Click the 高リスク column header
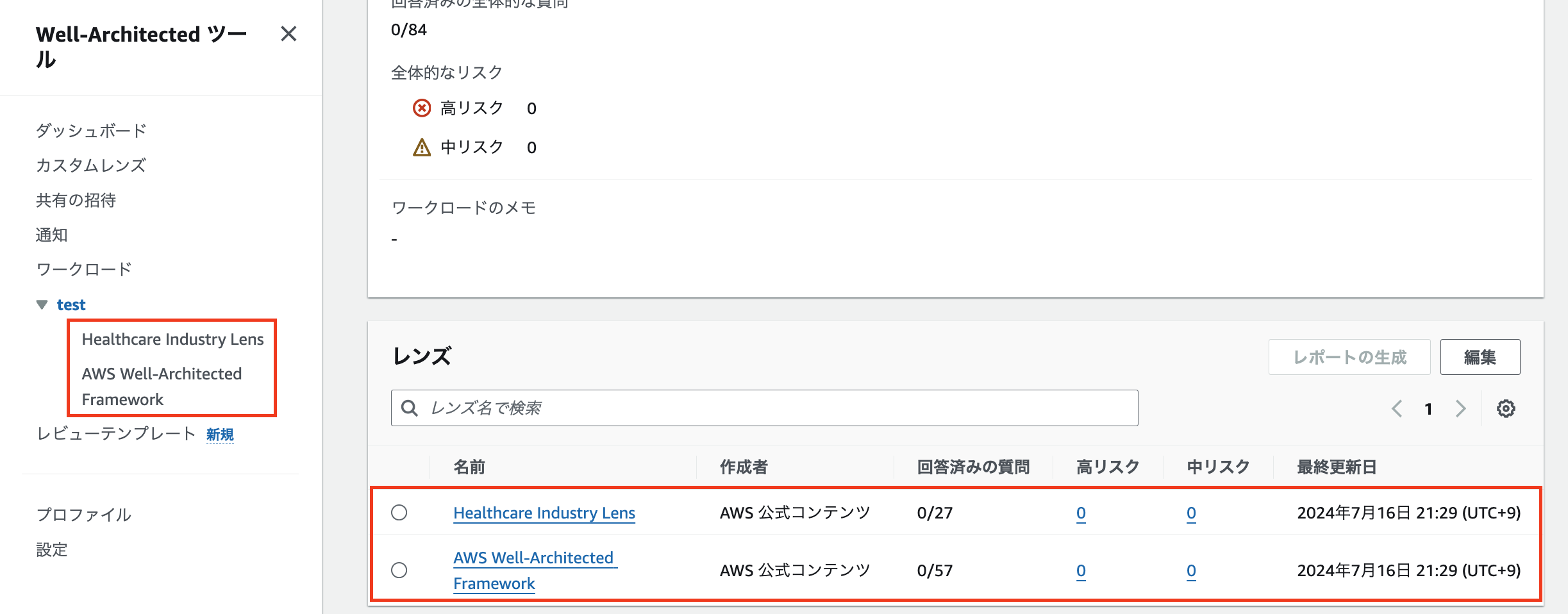1568x614 pixels. (x=1108, y=467)
